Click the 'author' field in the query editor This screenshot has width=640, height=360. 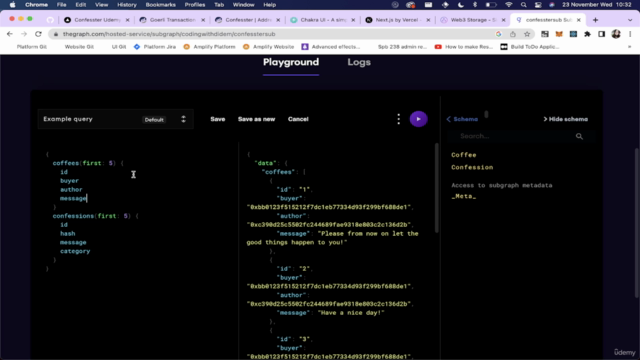coord(71,190)
